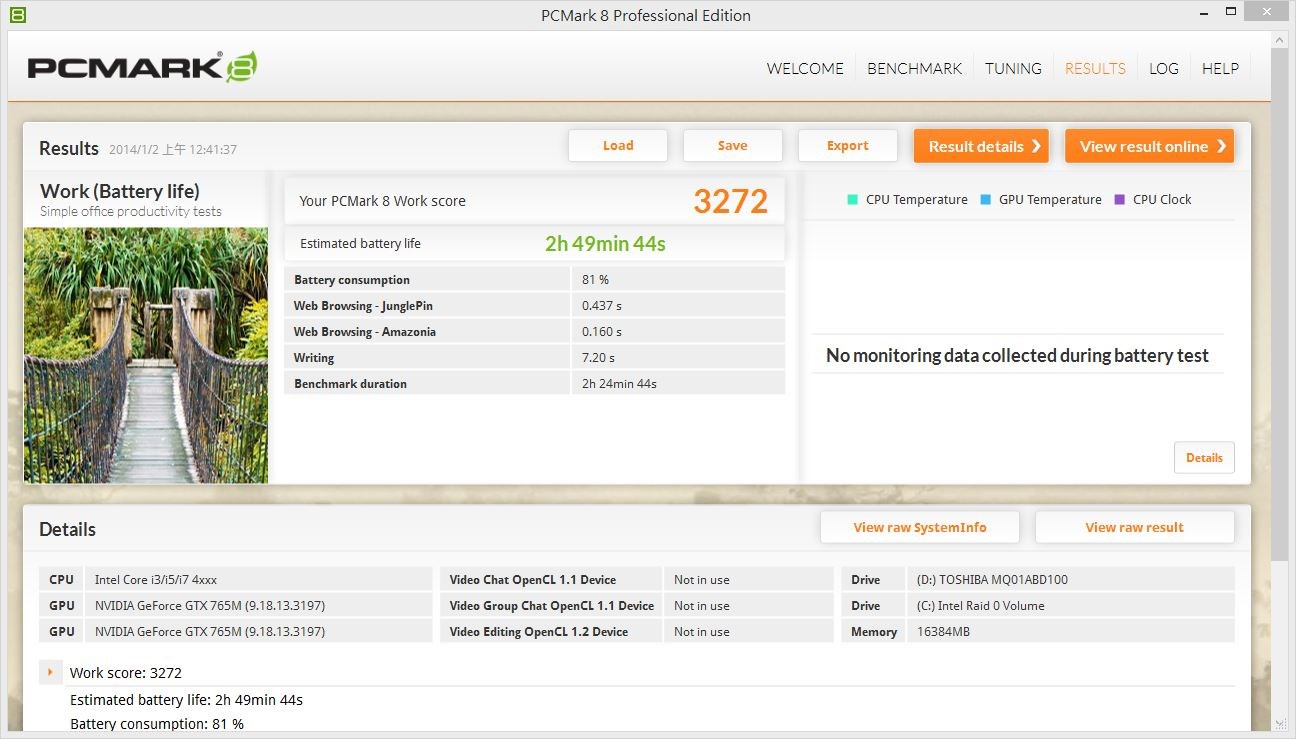This screenshot has height=739, width=1296.
Task: Click the CPU Clock legend label
Action: [x=1162, y=200]
